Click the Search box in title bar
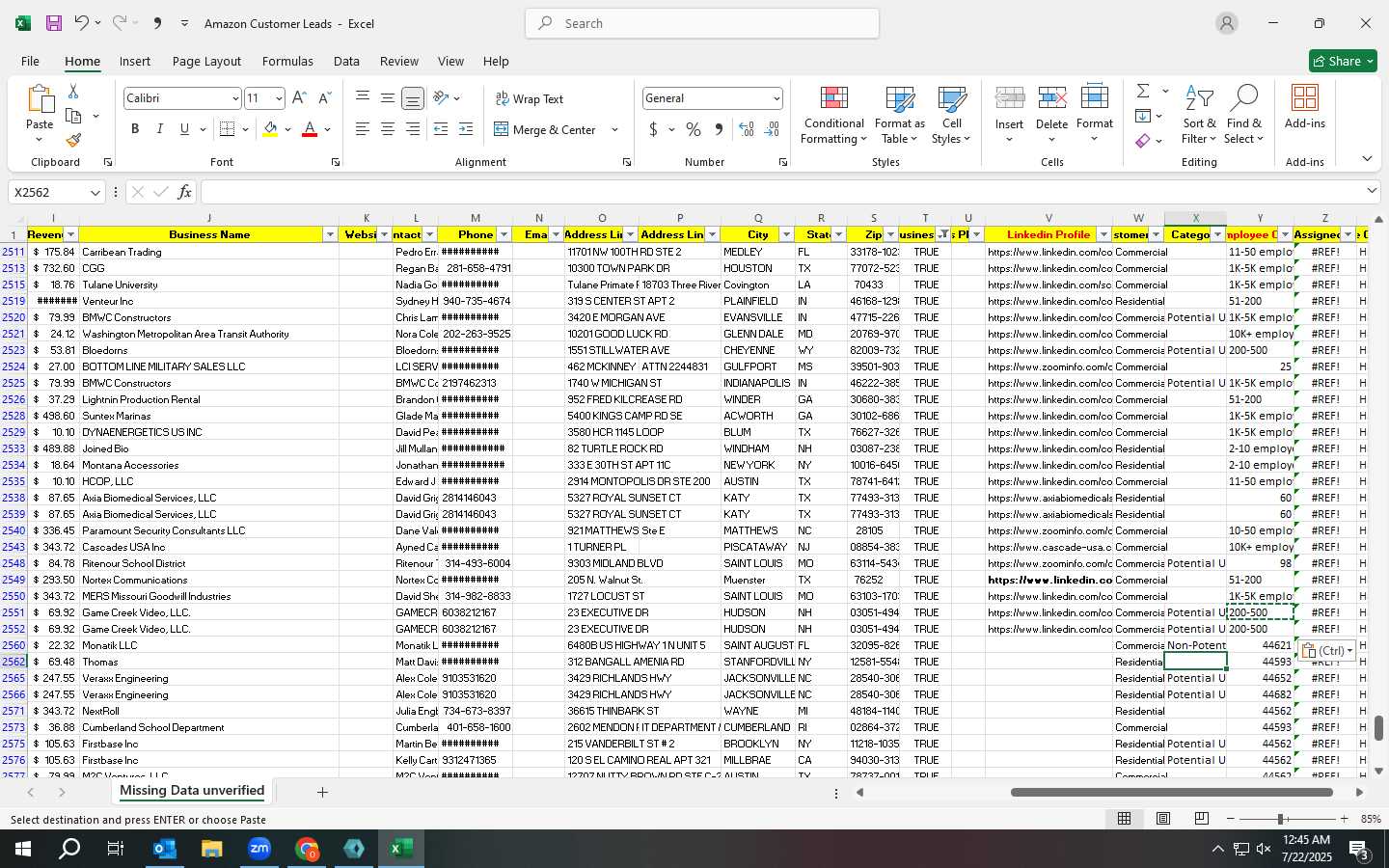 tap(702, 23)
